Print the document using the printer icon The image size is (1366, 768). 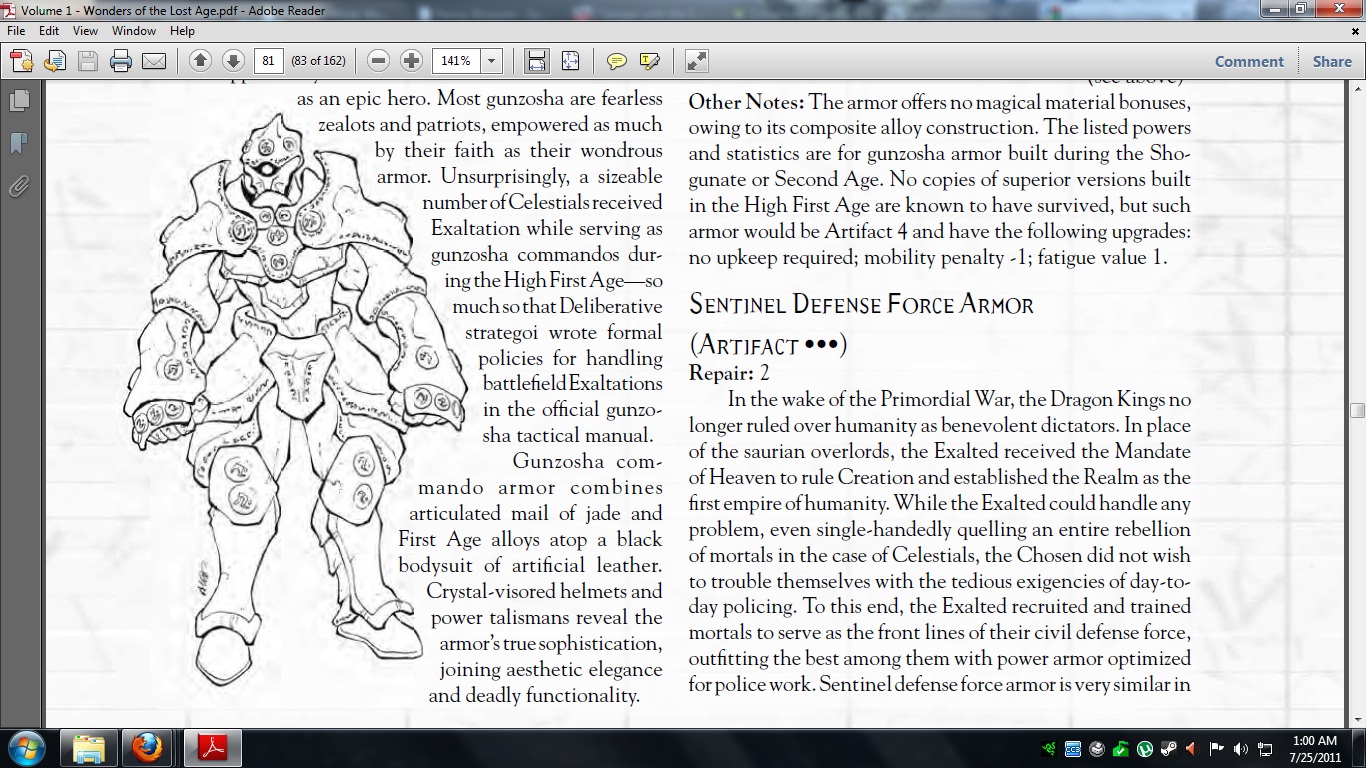coord(121,61)
